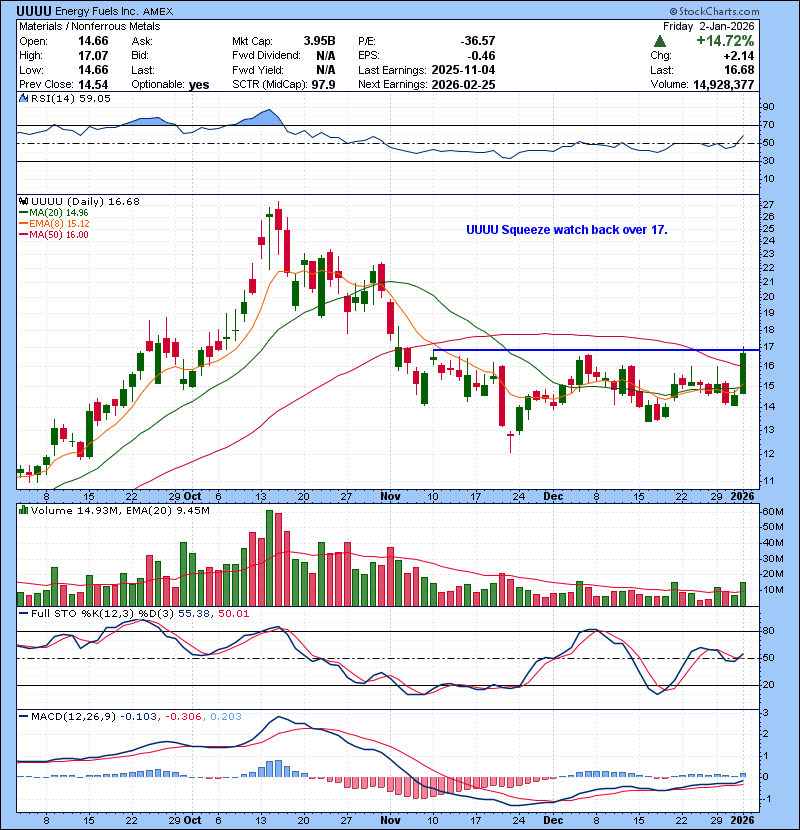Select the orange EMA(8) 15.12 legend entry
The image size is (800, 830).
[54, 224]
